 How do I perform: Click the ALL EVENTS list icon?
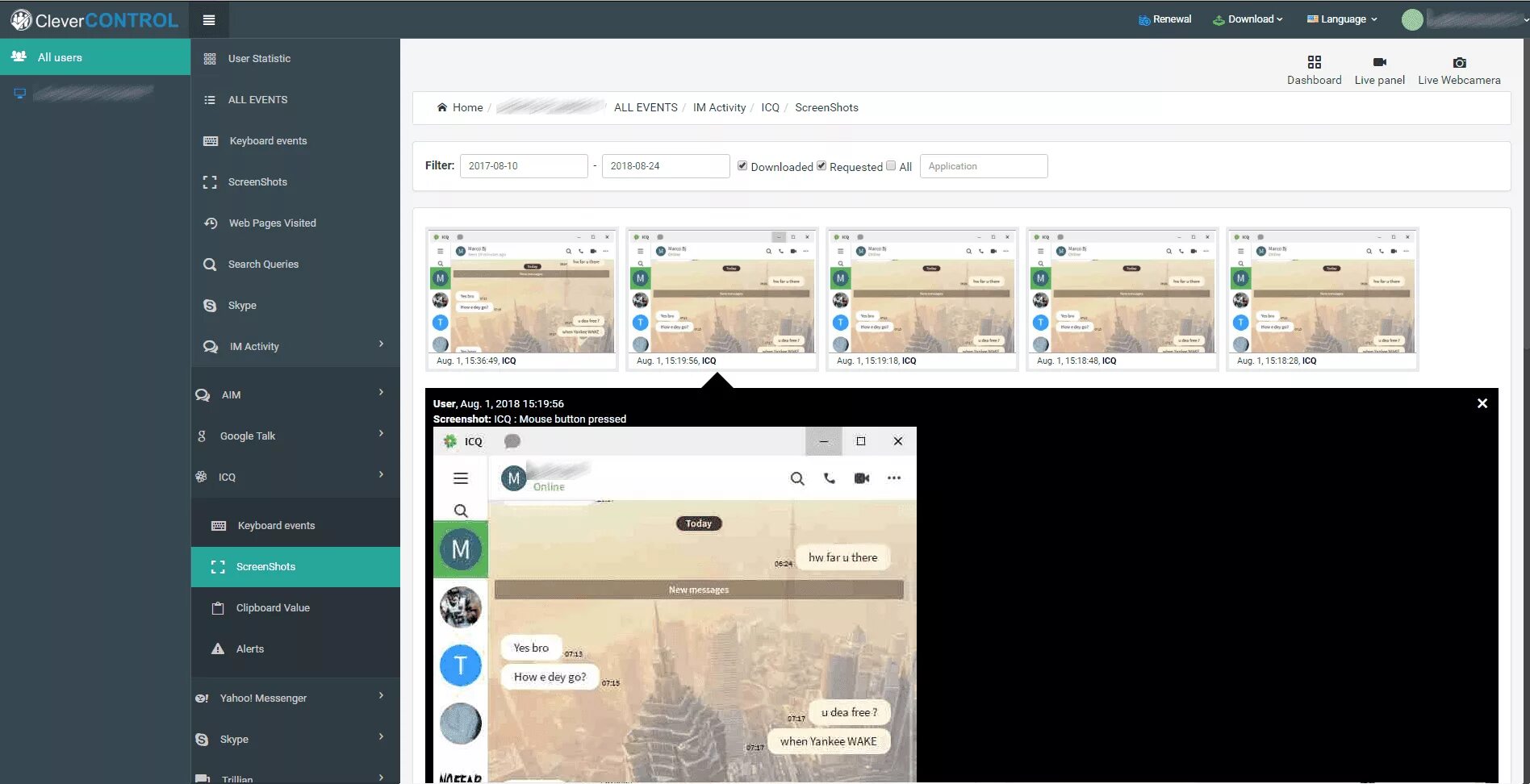pos(210,100)
